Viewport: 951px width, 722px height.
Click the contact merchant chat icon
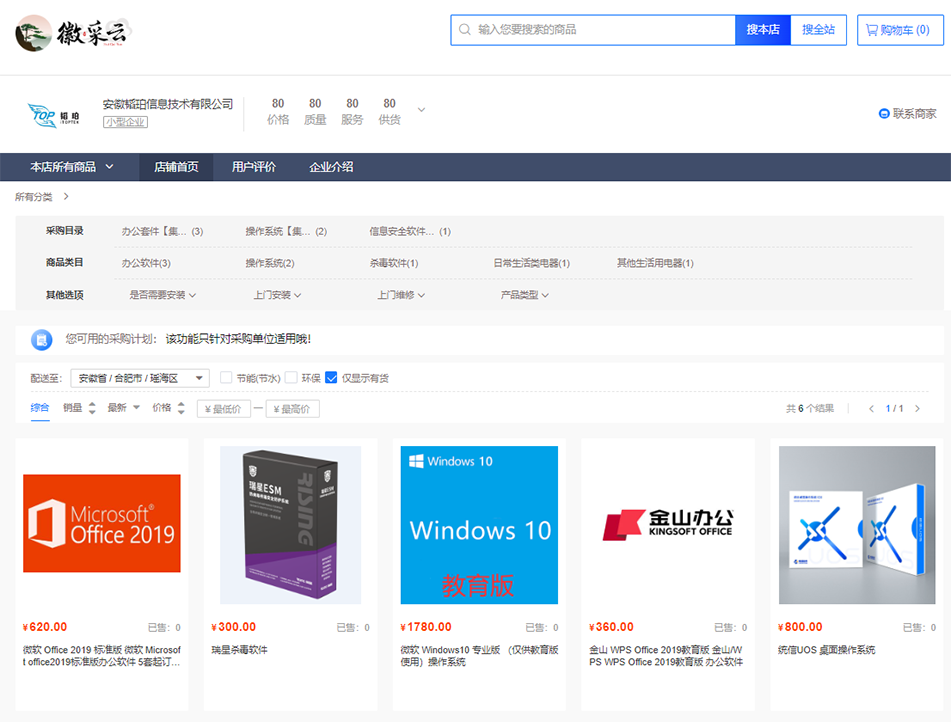click(x=884, y=113)
